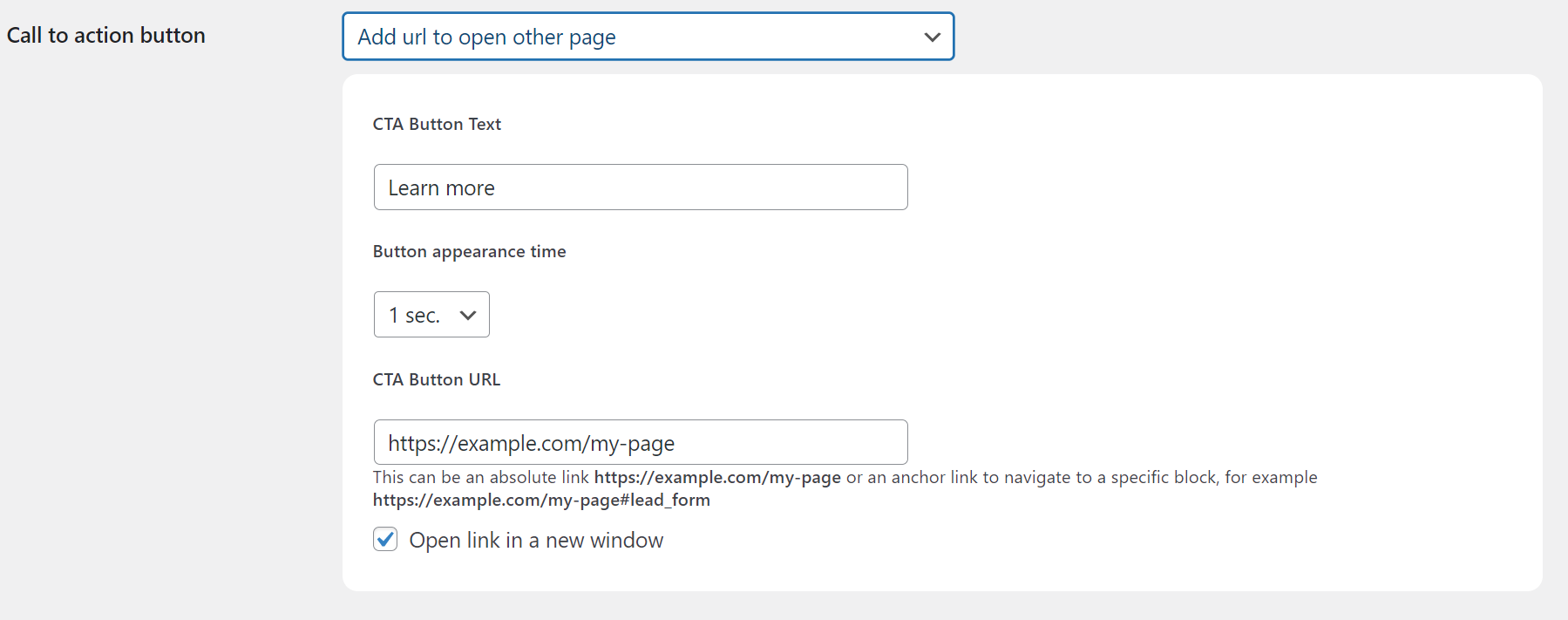Open the Call to action button dropdown
The image size is (1568, 620).
point(648,37)
